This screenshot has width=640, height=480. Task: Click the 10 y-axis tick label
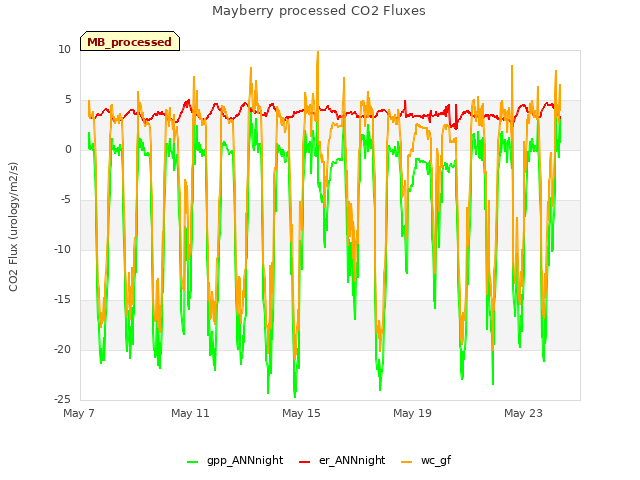[x=64, y=49]
